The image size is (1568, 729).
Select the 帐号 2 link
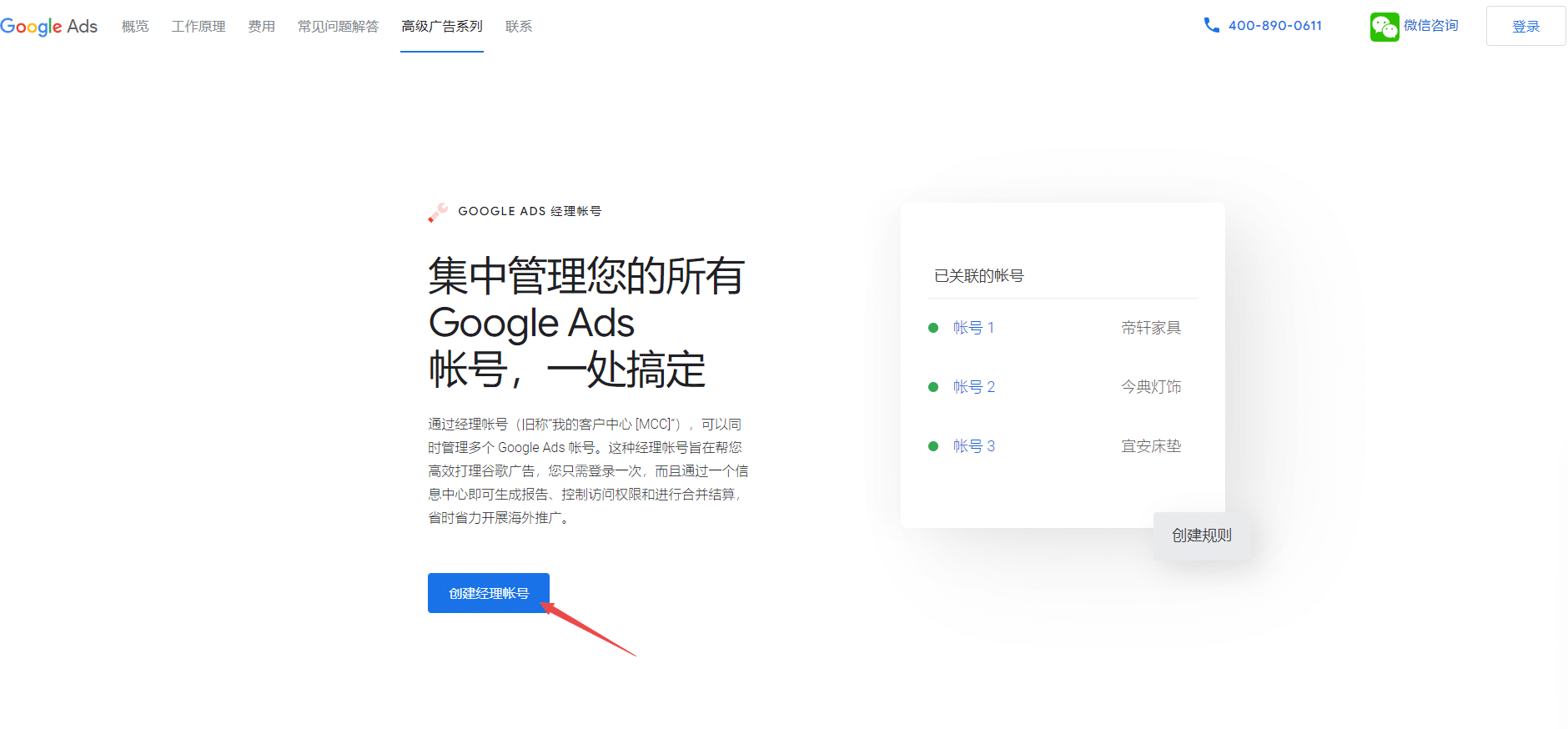973,387
